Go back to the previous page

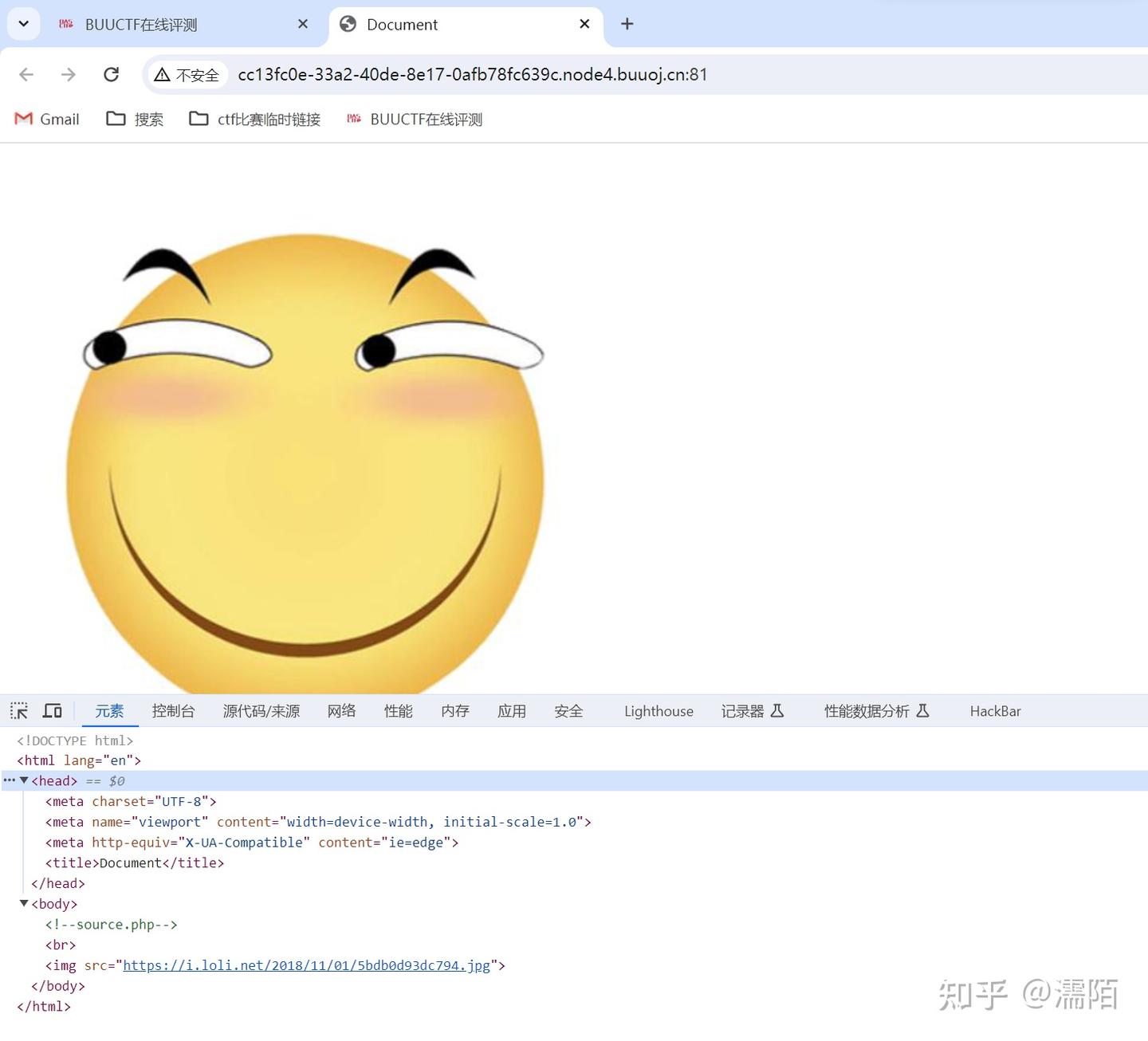(26, 74)
